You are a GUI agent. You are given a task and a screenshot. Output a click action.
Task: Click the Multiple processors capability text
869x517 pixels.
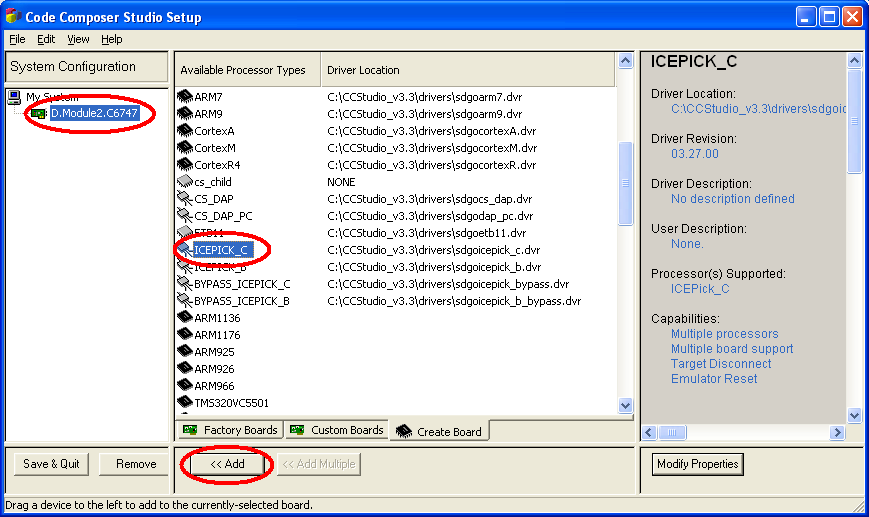click(724, 334)
